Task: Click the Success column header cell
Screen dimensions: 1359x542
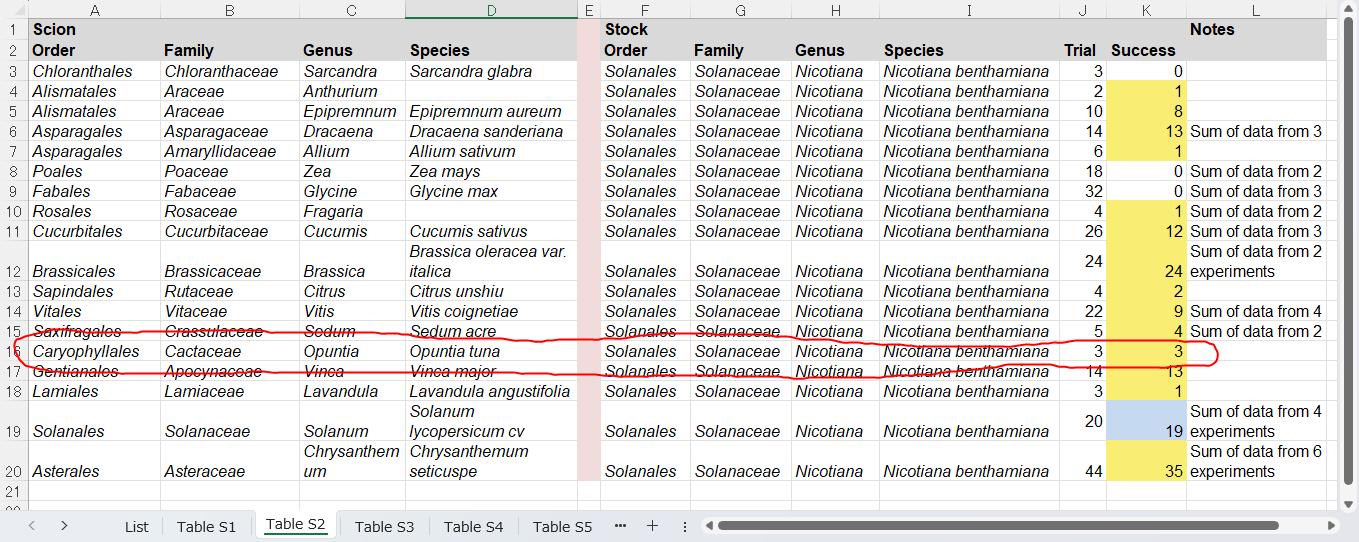Action: pyautogui.click(x=1146, y=50)
